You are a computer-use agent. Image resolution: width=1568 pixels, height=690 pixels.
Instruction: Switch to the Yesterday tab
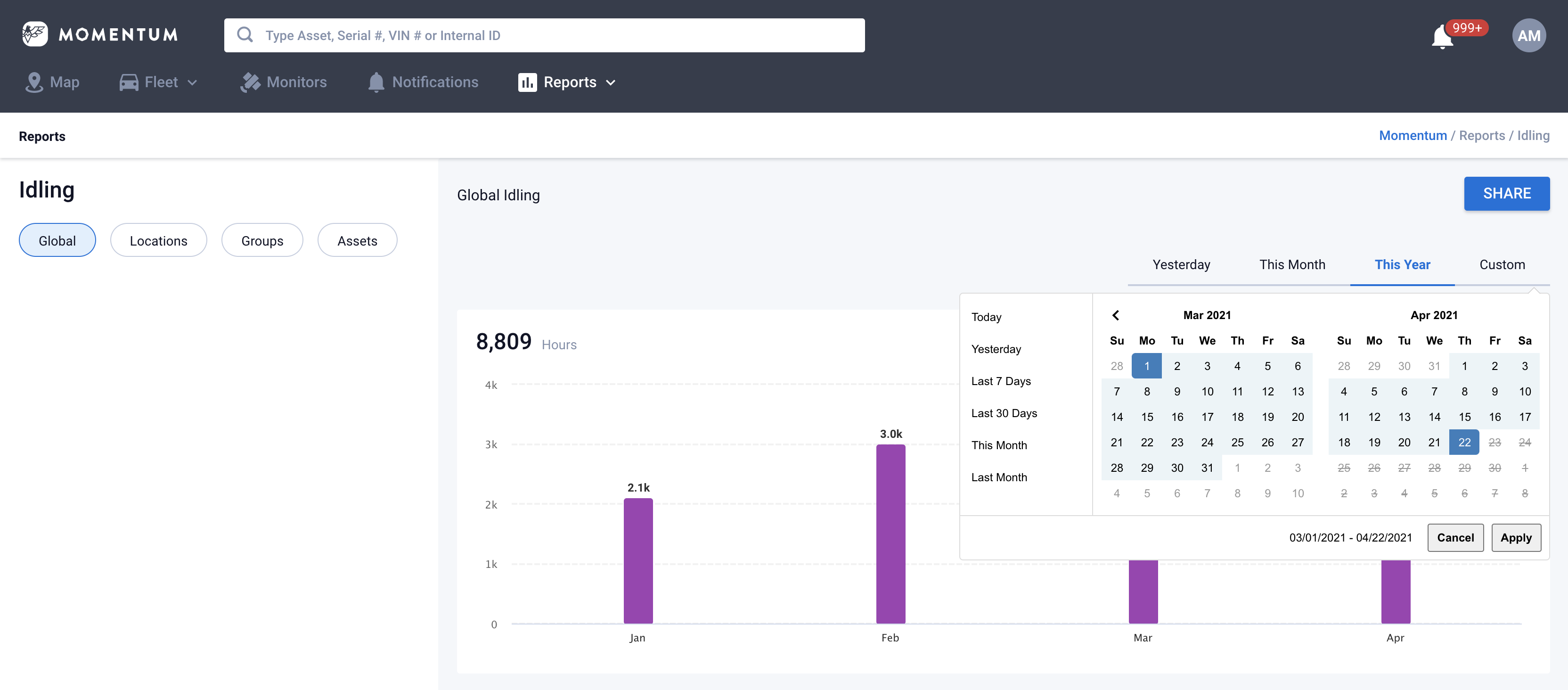[1181, 265]
